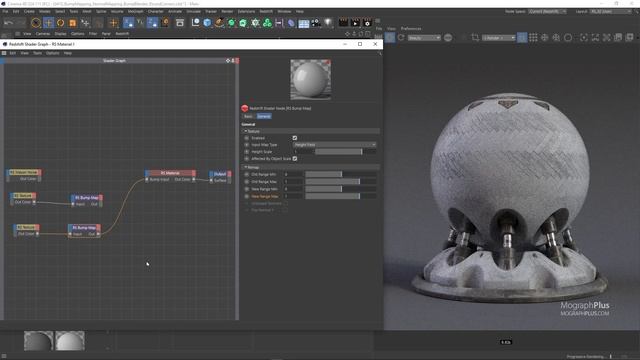Open Render to Picture Viewer icon
This screenshot has height=360, width=640.
coord(356,23)
